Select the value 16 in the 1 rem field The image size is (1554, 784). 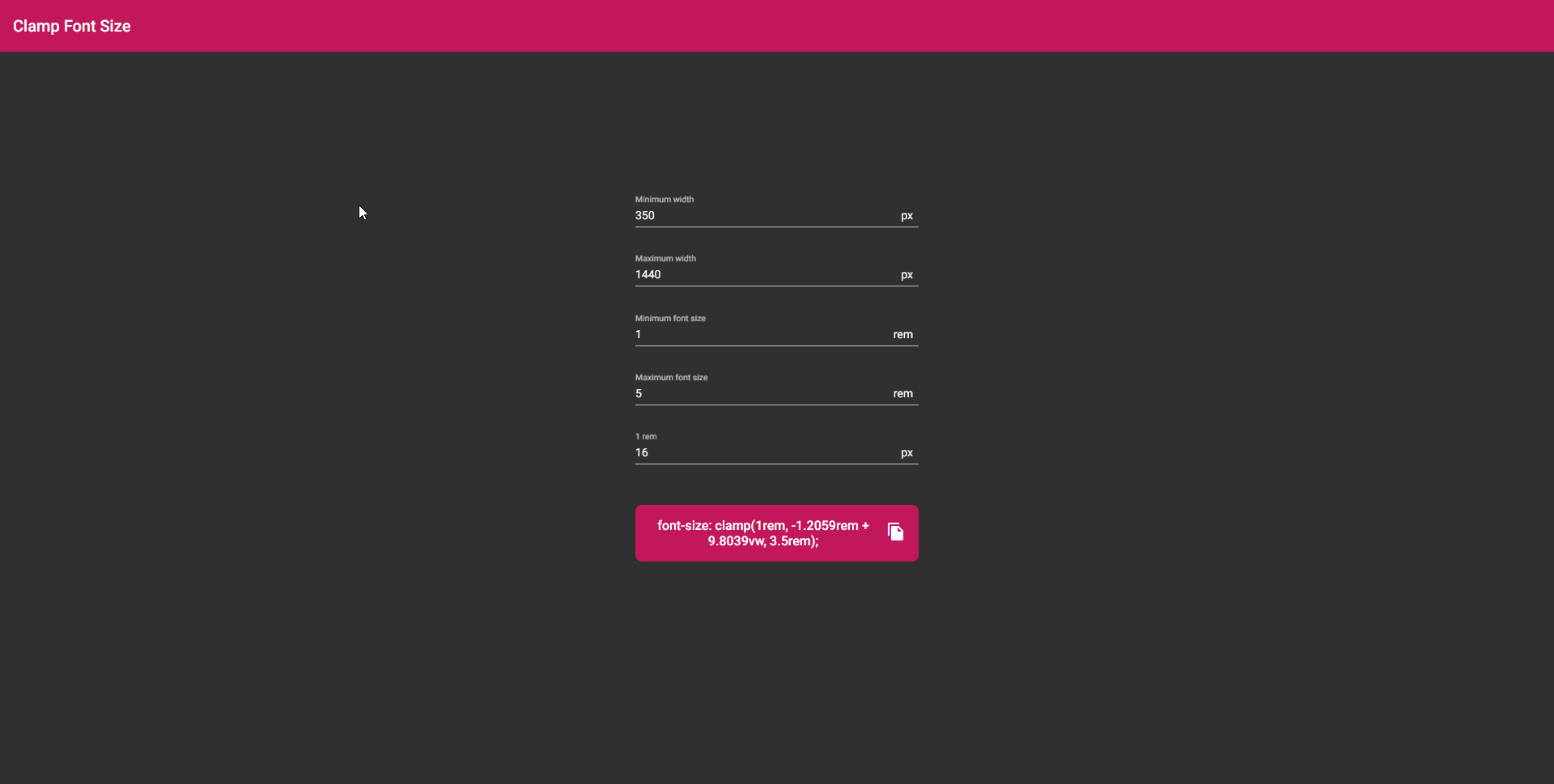pyautogui.click(x=641, y=452)
